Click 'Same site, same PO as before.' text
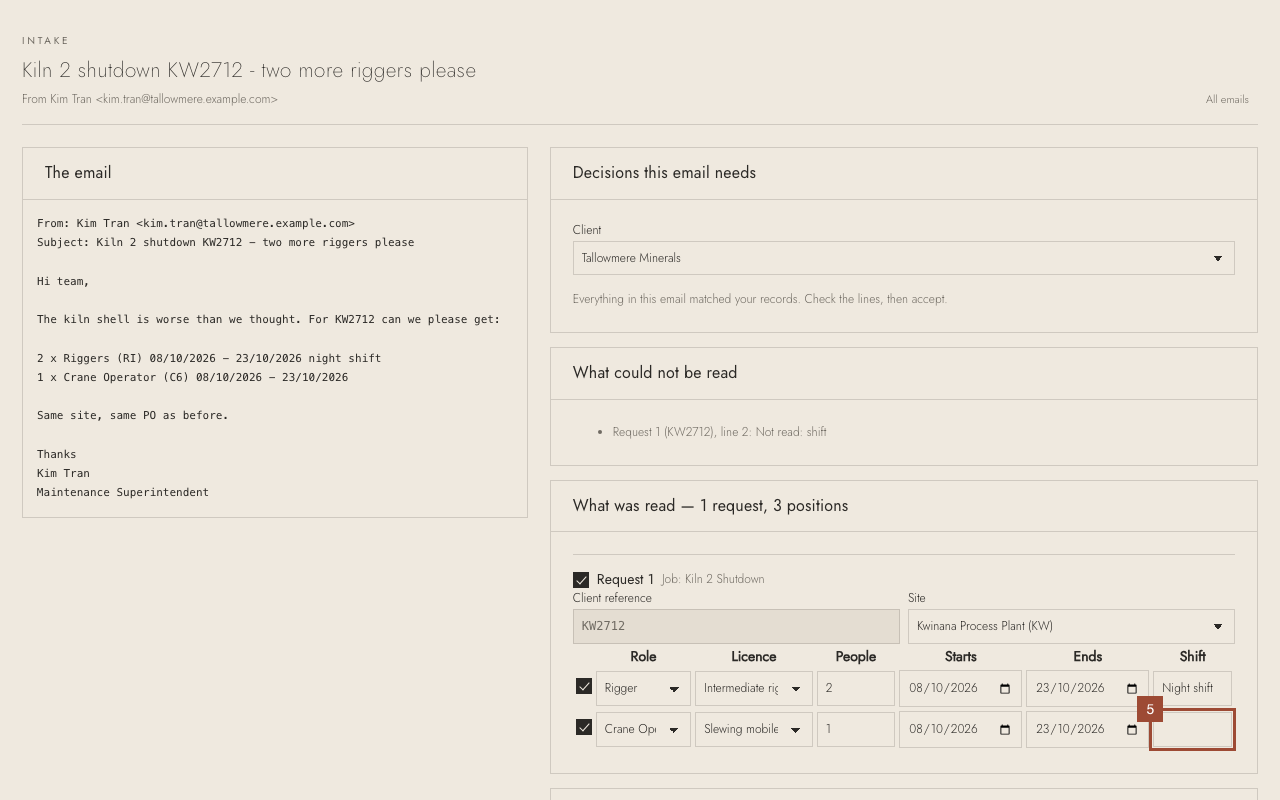Screen dimensions: 1280x800 [133, 415]
